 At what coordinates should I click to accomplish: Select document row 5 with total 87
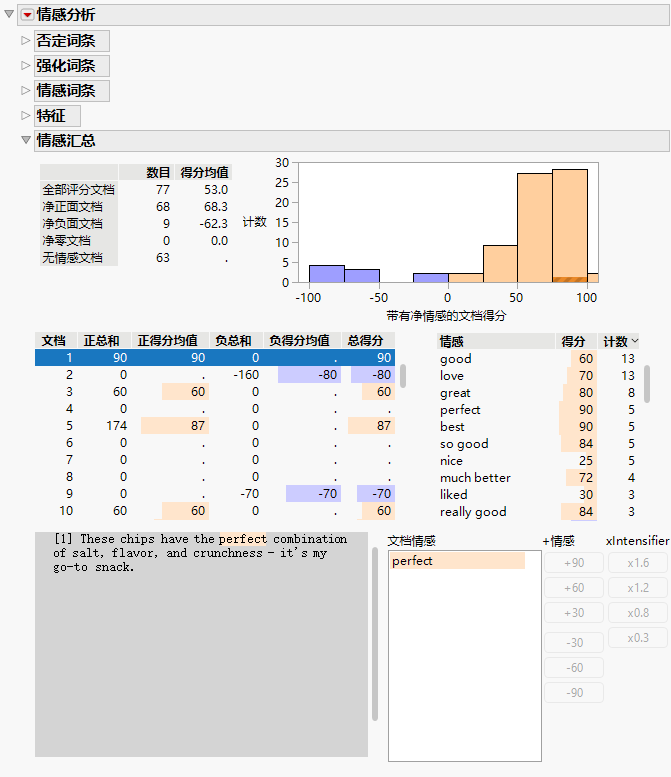pyautogui.click(x=215, y=426)
